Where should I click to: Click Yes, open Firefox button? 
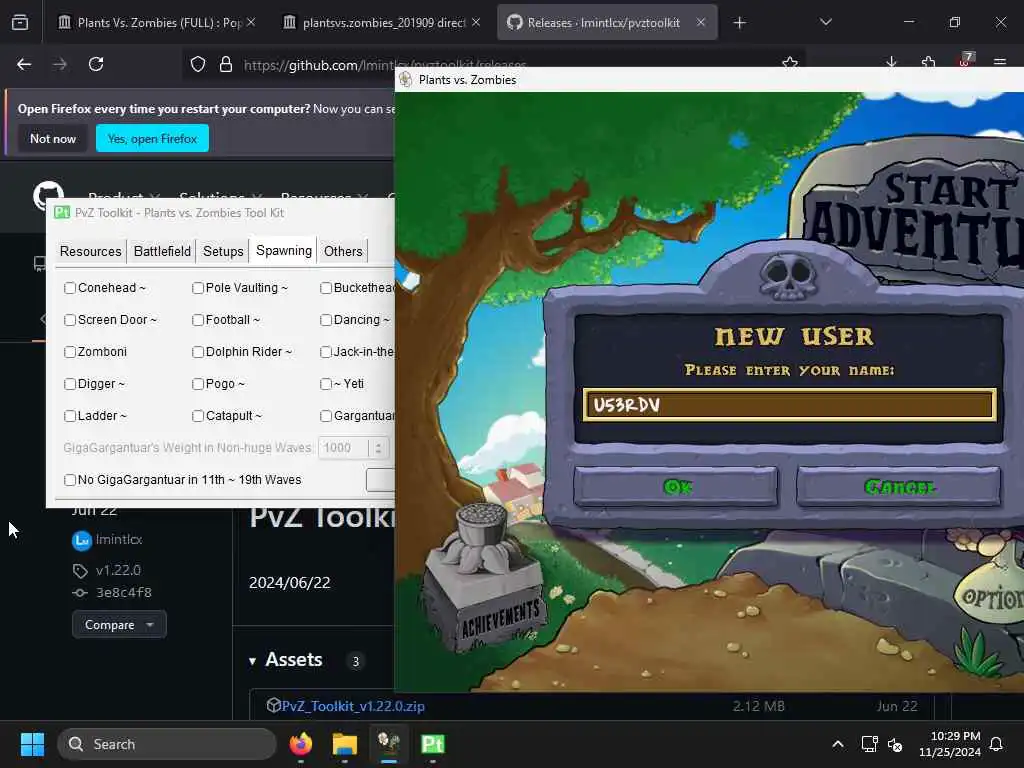152,138
